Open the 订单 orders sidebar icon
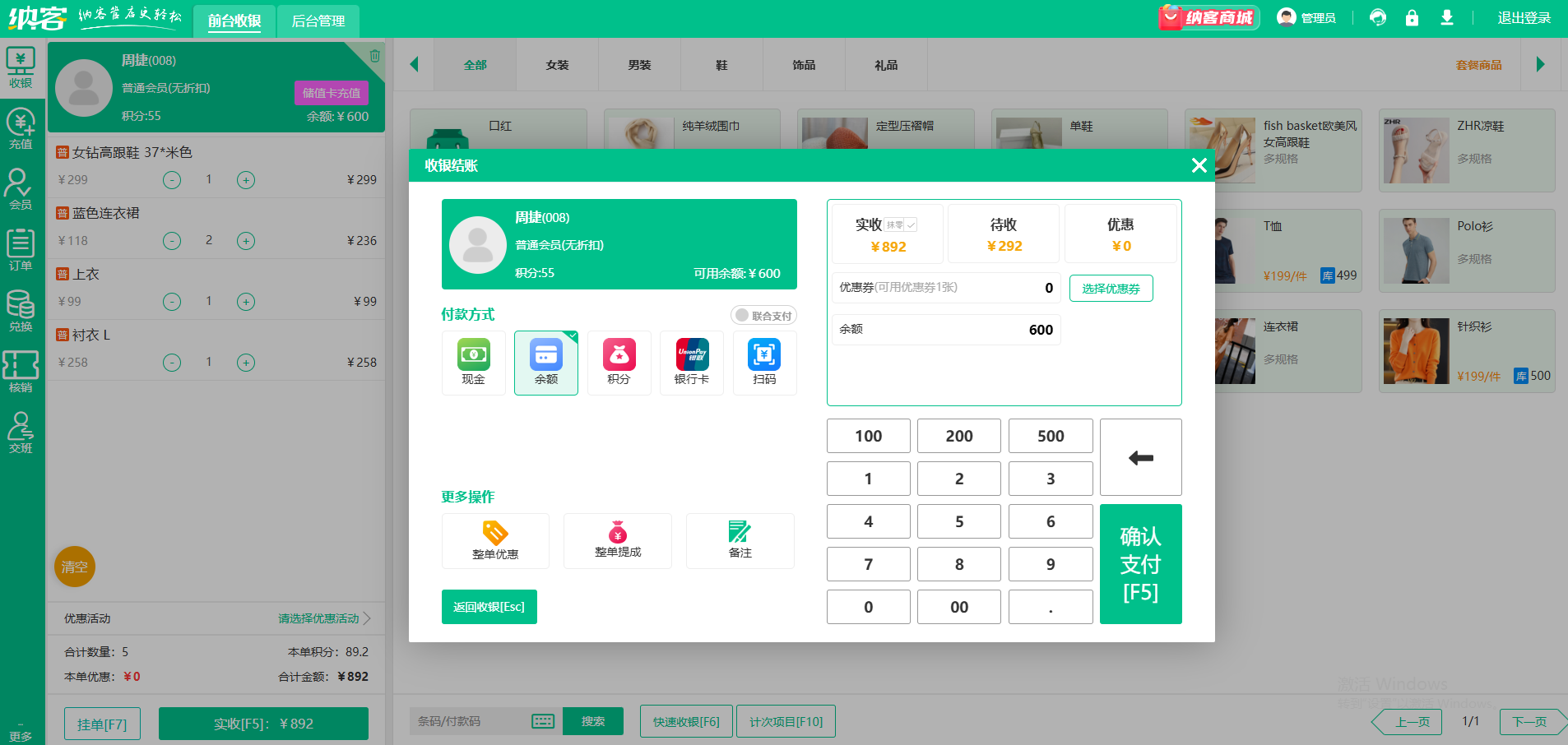 click(21, 246)
